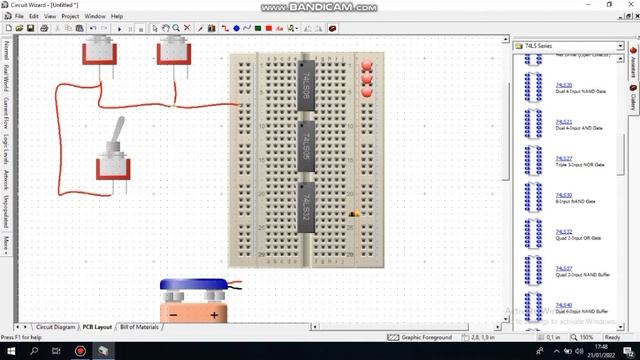The height and width of the screenshot is (360, 640).
Task: Select the blue pad tool
Action: click(236, 28)
